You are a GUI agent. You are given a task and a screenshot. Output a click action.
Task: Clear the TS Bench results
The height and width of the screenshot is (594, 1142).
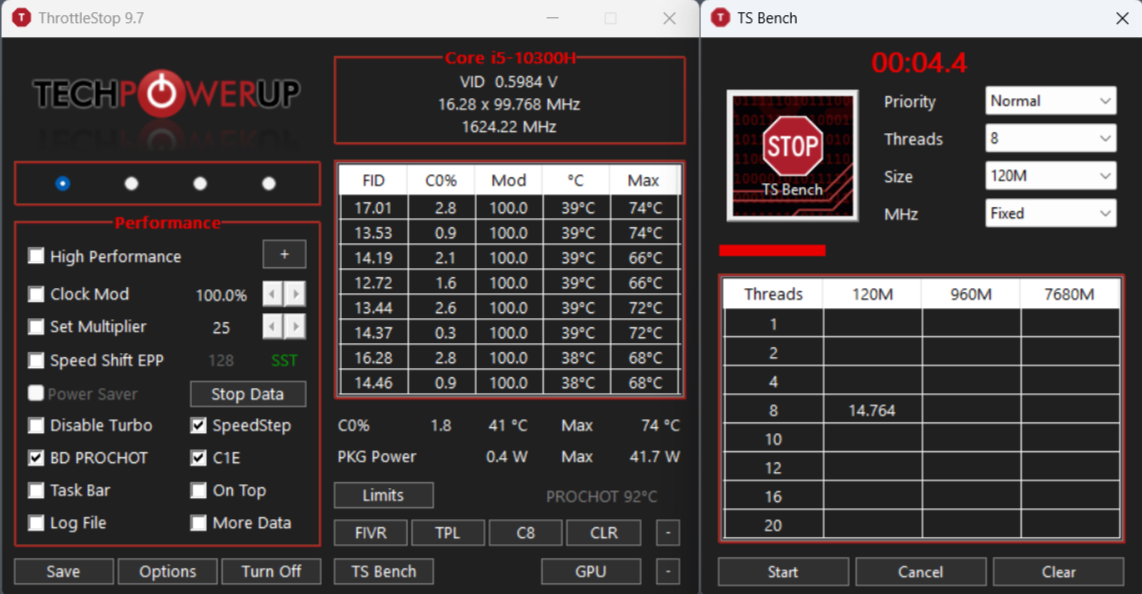tap(1058, 571)
